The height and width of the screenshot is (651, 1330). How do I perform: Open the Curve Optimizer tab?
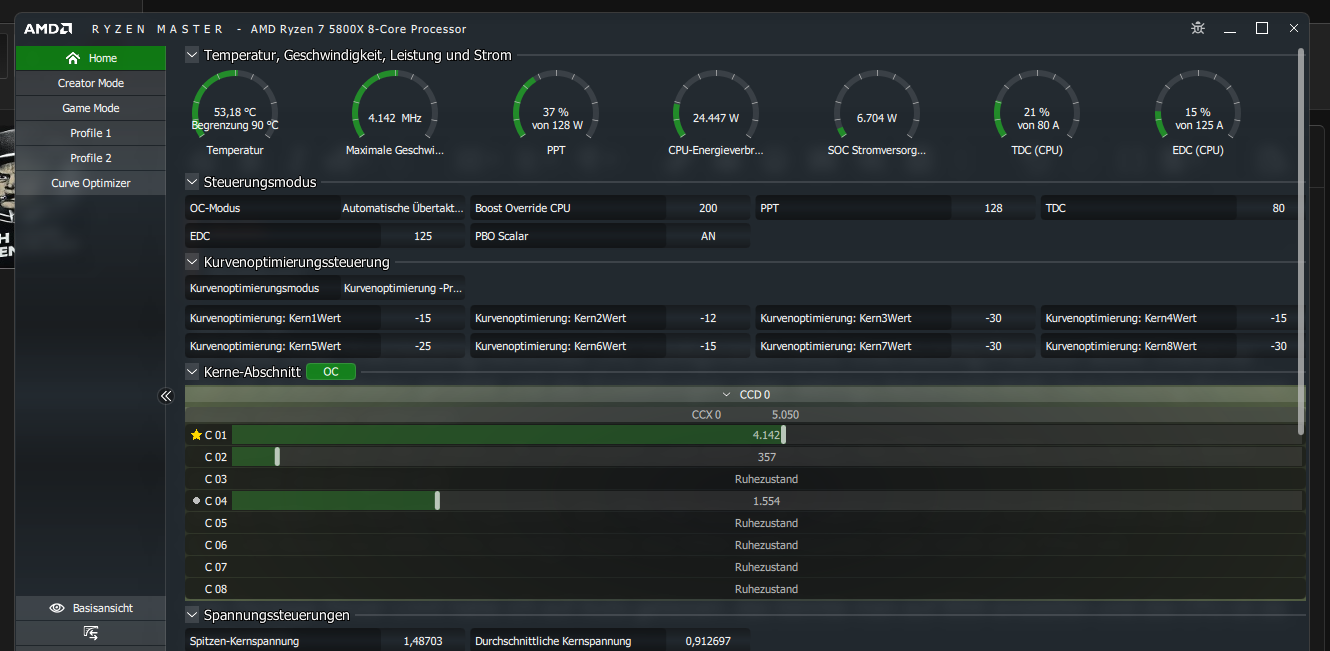point(91,183)
